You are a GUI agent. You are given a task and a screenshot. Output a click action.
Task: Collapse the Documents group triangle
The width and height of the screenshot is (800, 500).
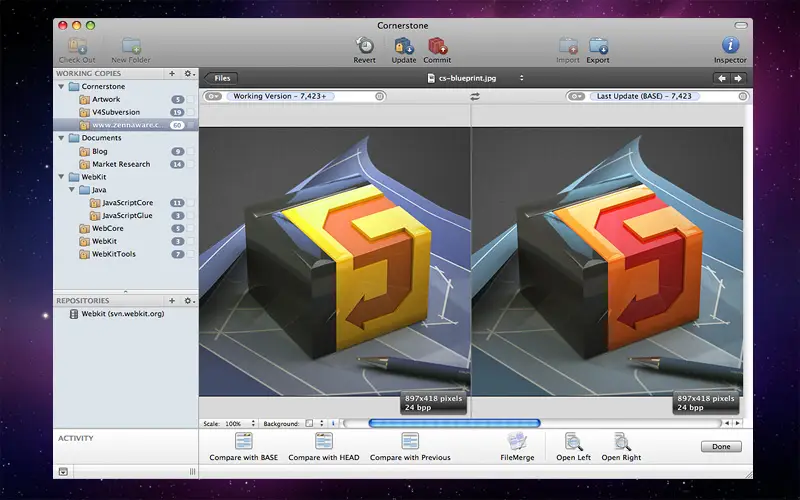pos(61,138)
